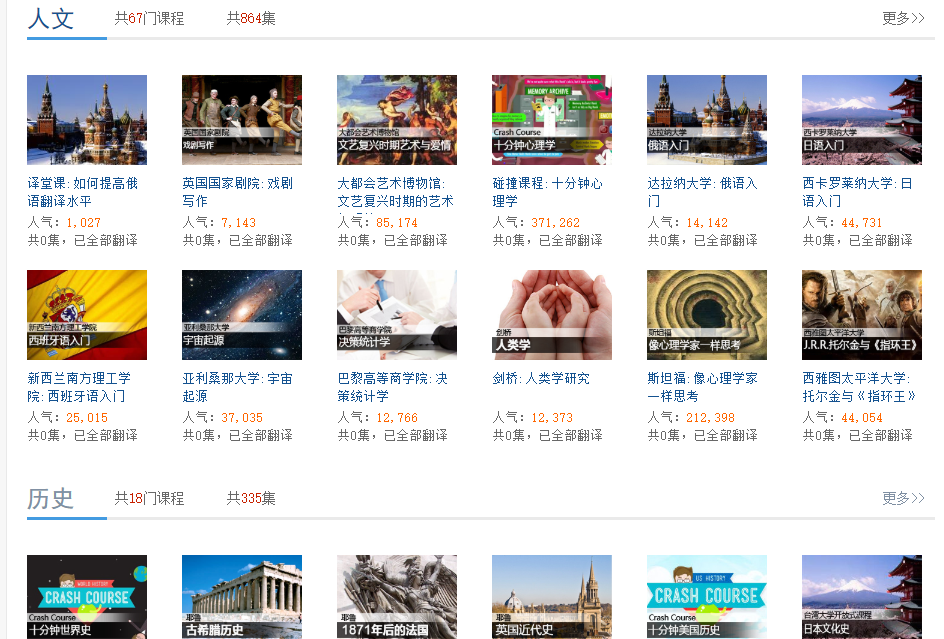Open the 英国近代史 cathedral thumbnail
Image resolution: width=944 pixels, height=639 pixels.
pos(552,597)
